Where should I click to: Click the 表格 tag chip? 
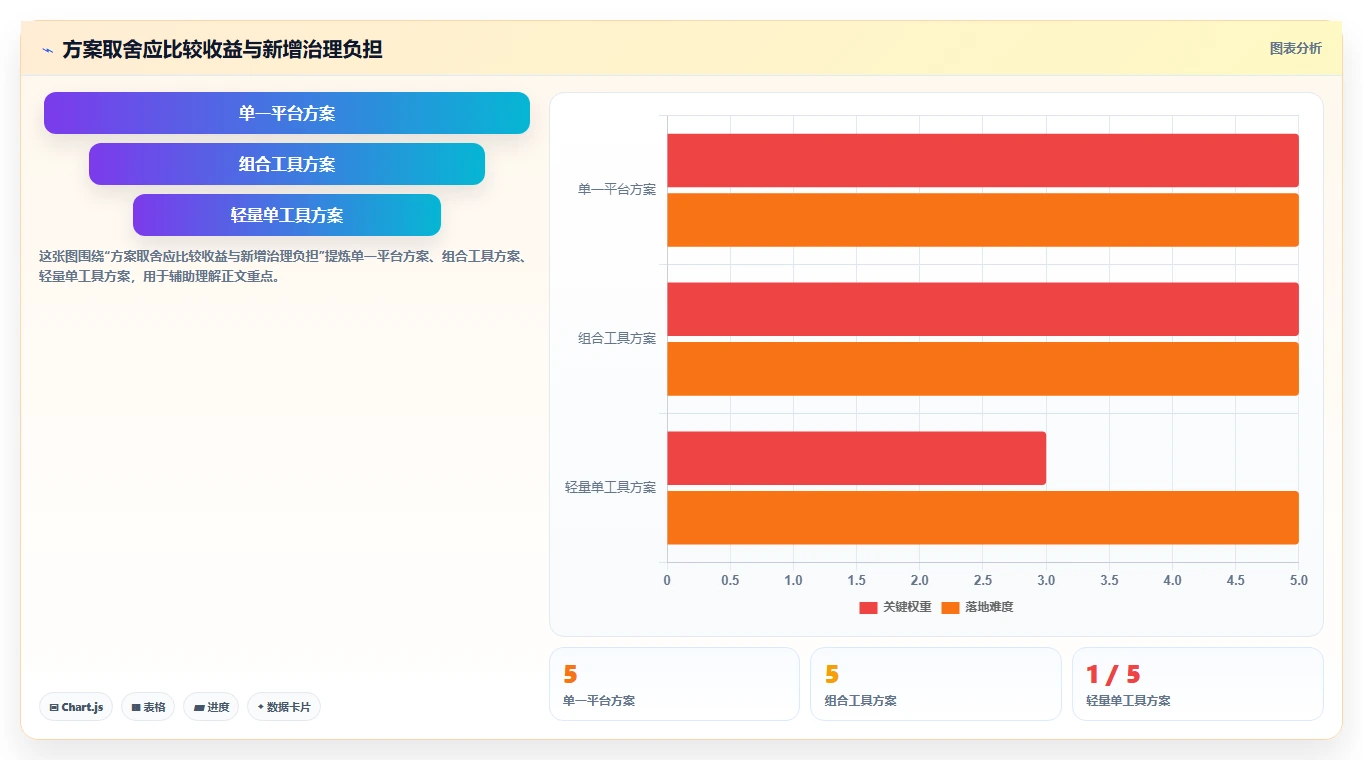[x=148, y=707]
